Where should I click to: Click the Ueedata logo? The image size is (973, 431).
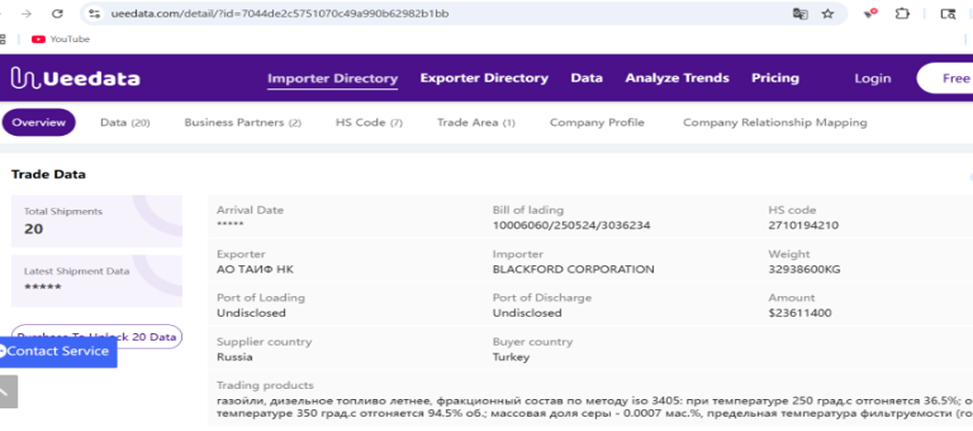pyautogui.click(x=75, y=79)
